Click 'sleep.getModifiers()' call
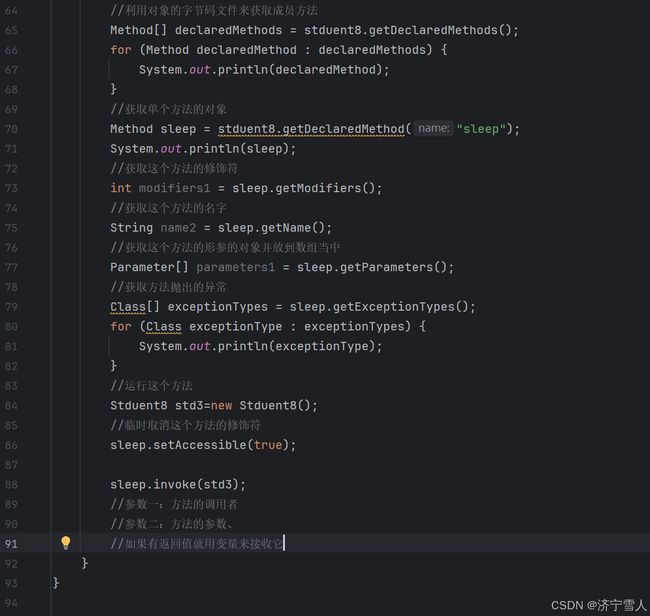Screen dimensions: 650x616 coord(306,188)
